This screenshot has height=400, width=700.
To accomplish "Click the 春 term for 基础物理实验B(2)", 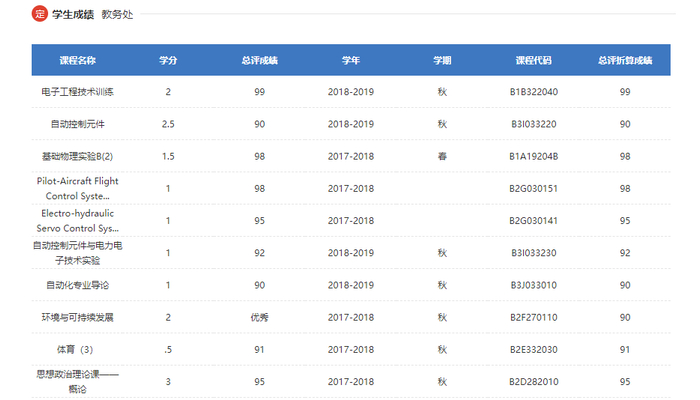I will tap(442, 156).
